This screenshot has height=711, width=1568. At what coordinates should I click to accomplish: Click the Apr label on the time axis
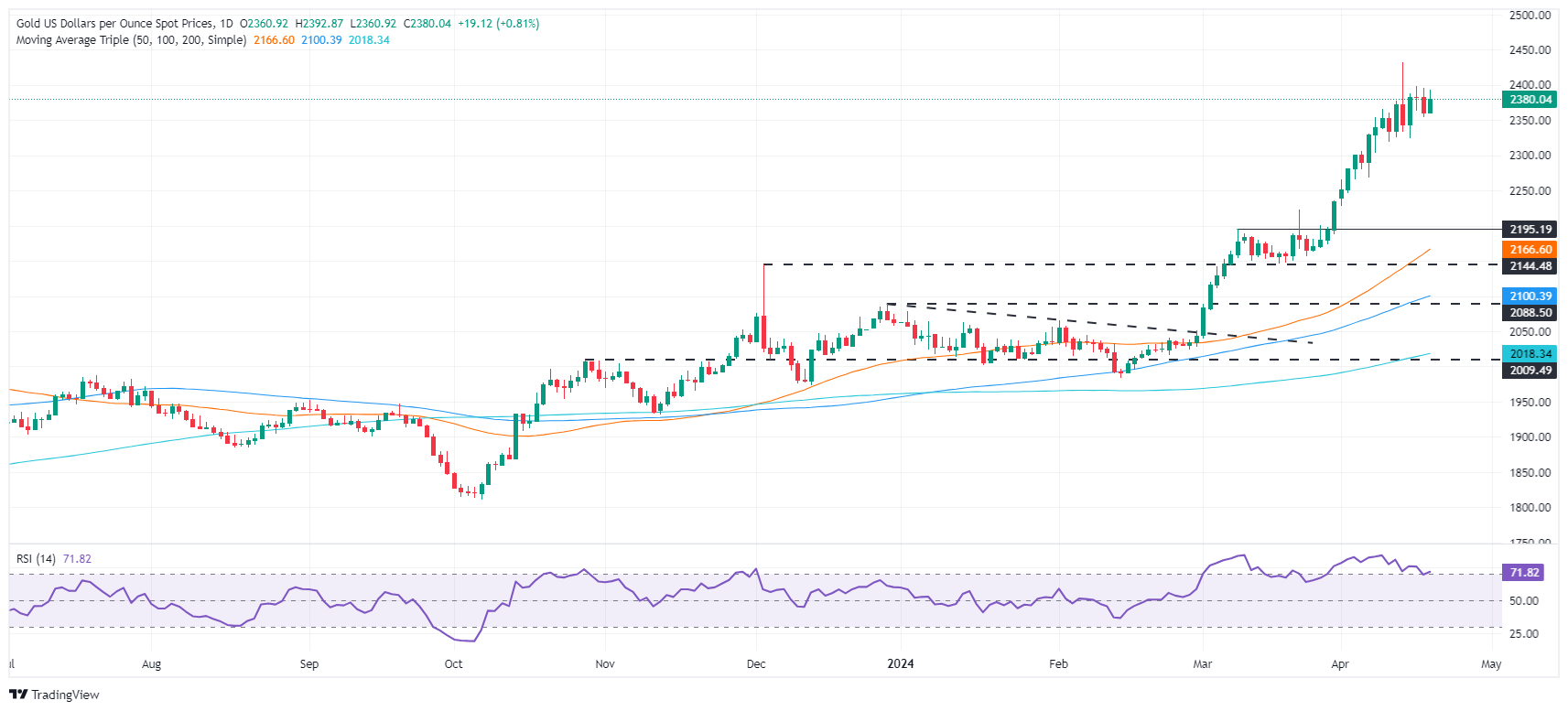coord(1340,663)
